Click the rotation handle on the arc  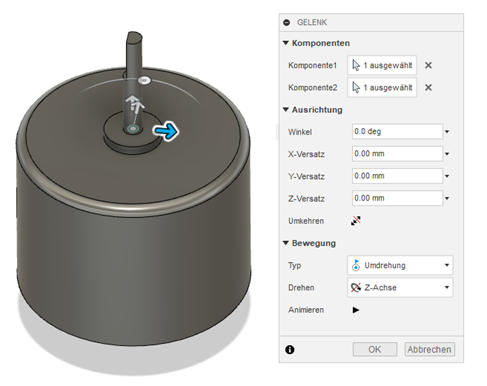point(144,81)
